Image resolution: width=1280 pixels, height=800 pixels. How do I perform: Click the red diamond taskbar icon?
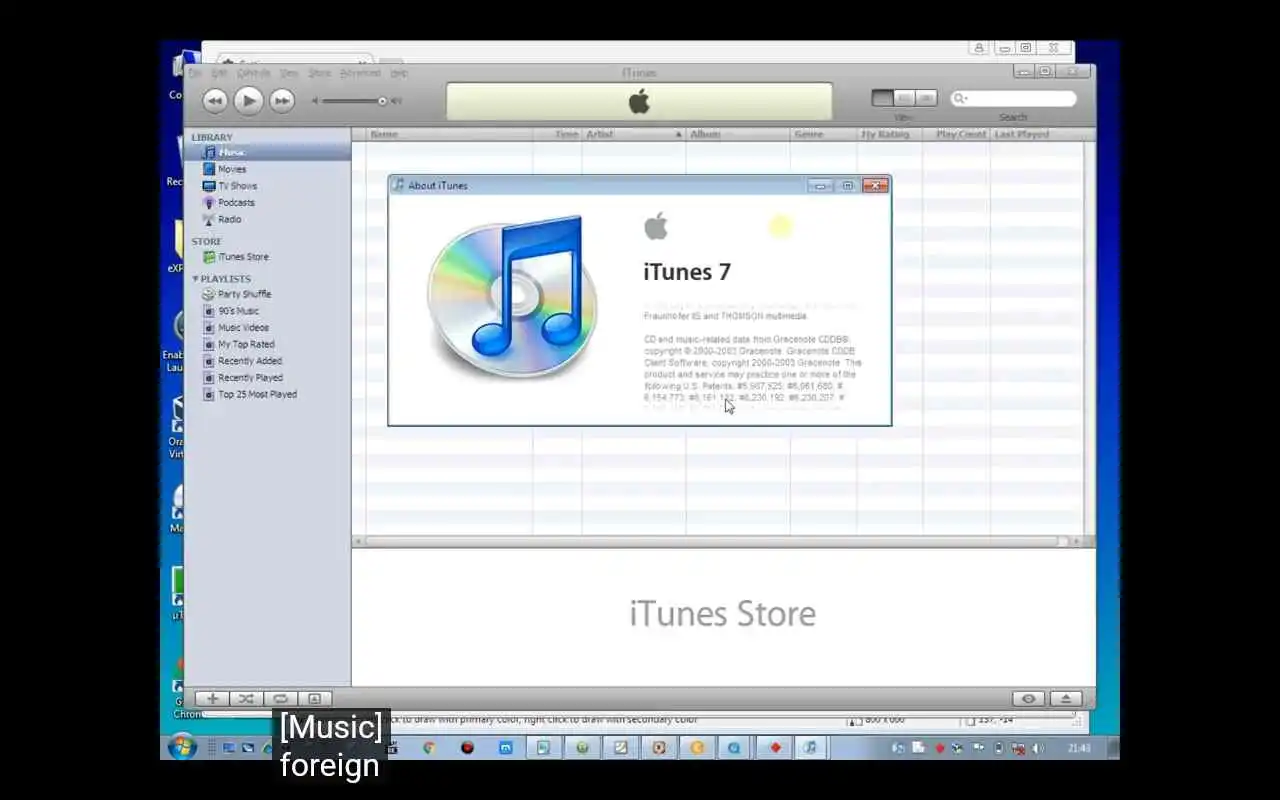click(x=774, y=747)
